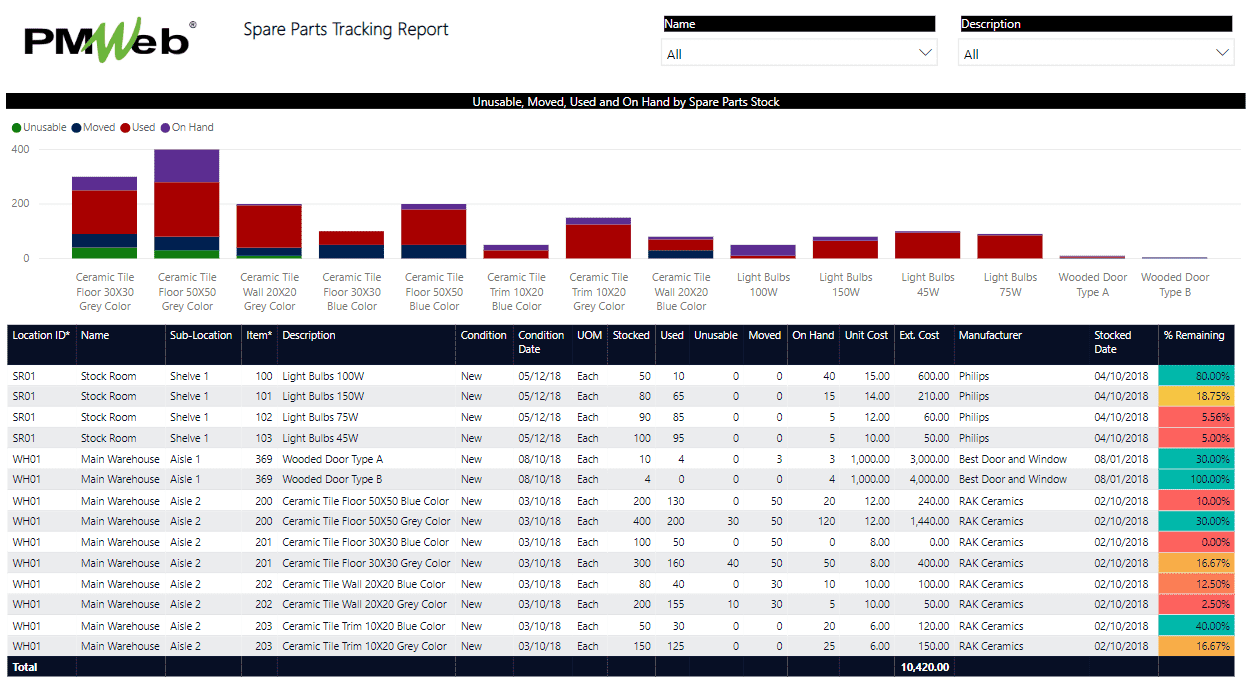Image resolution: width=1256 pixels, height=696 pixels.
Task: Click the Used legend marker
Action: click(x=126, y=128)
